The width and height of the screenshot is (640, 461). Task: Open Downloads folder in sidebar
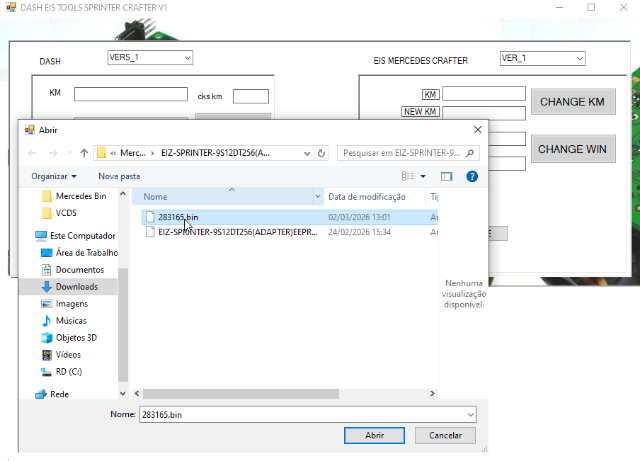coord(76,286)
